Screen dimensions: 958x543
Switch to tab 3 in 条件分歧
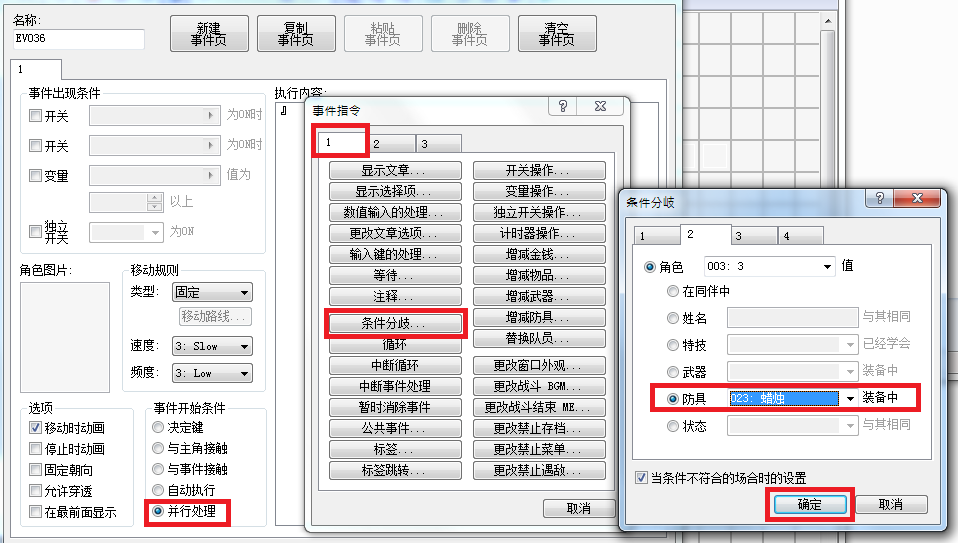[x=754, y=236]
